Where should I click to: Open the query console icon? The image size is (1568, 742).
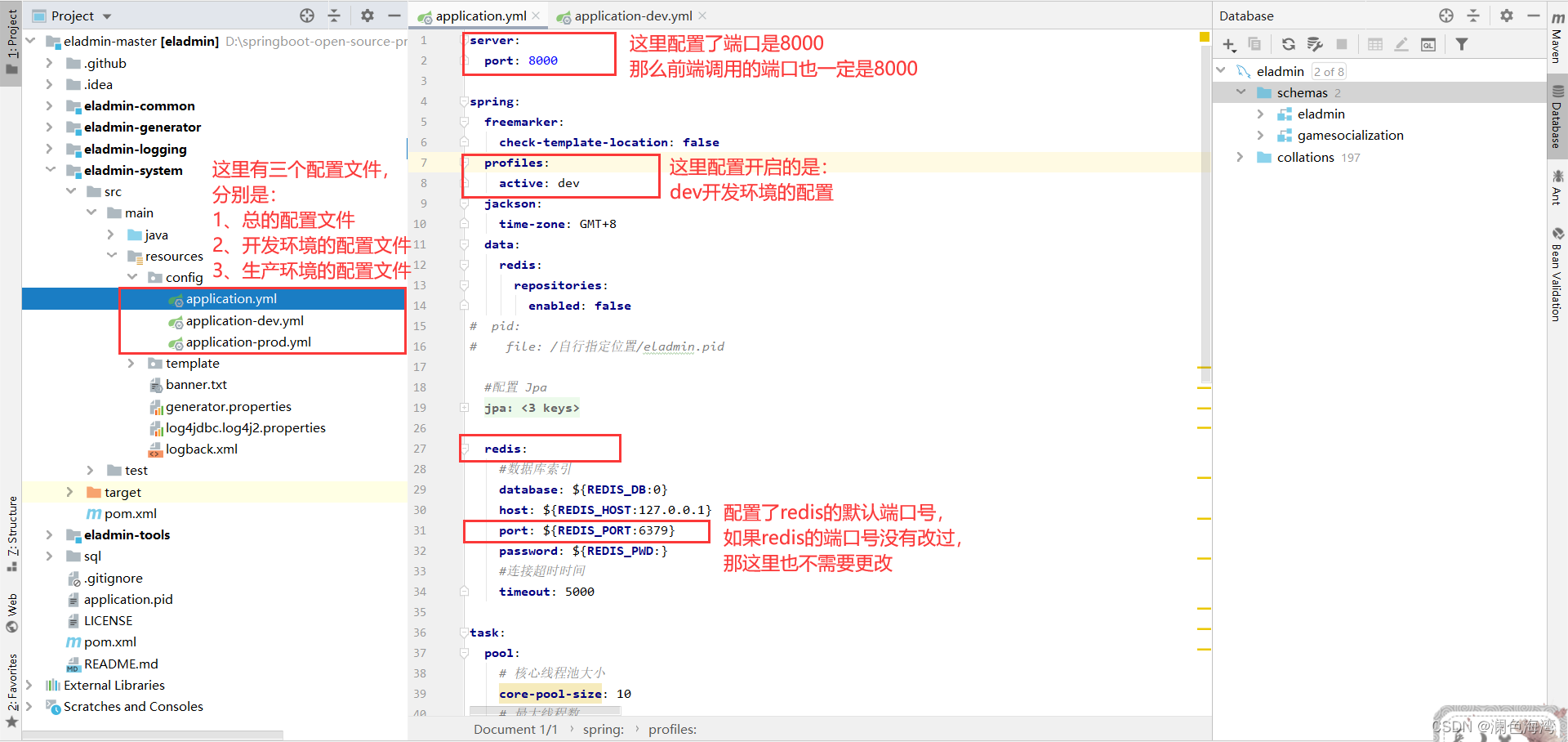(1428, 44)
